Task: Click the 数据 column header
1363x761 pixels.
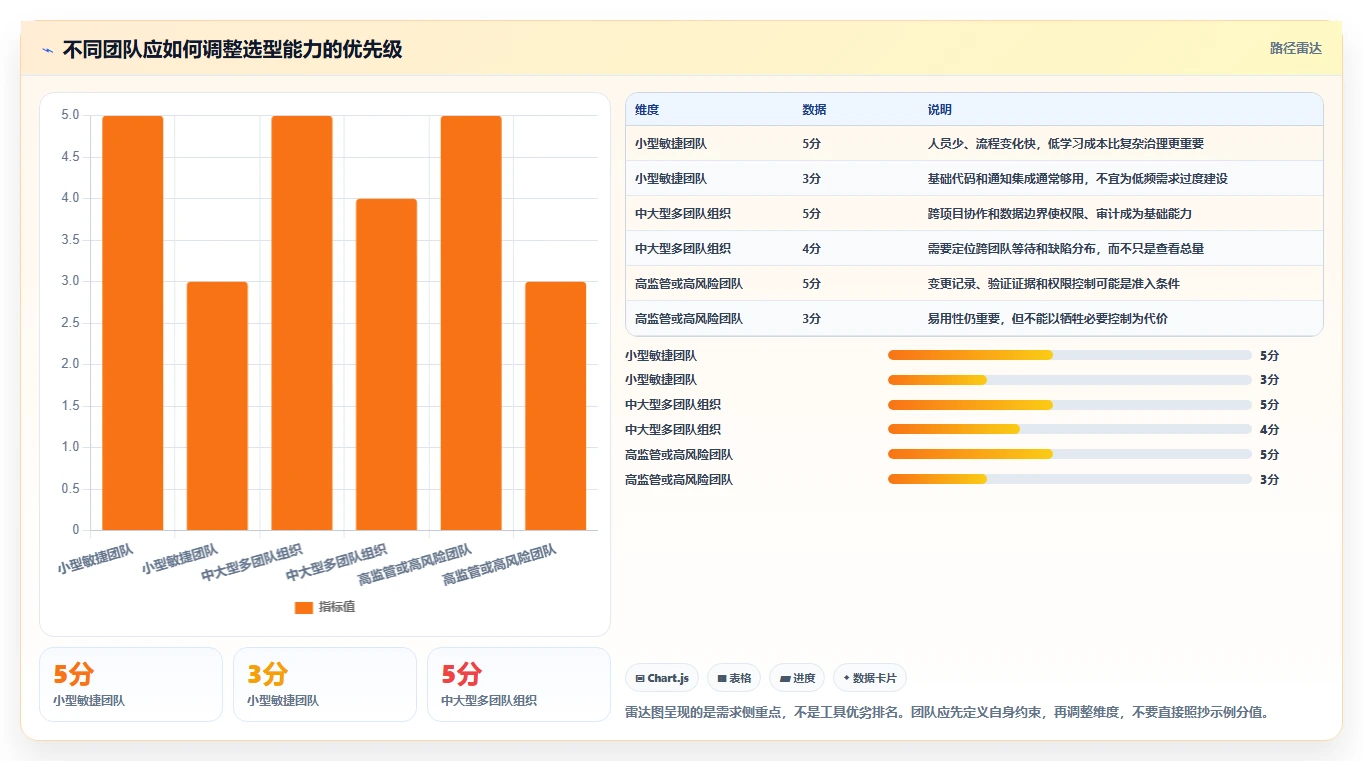Action: 814,110
